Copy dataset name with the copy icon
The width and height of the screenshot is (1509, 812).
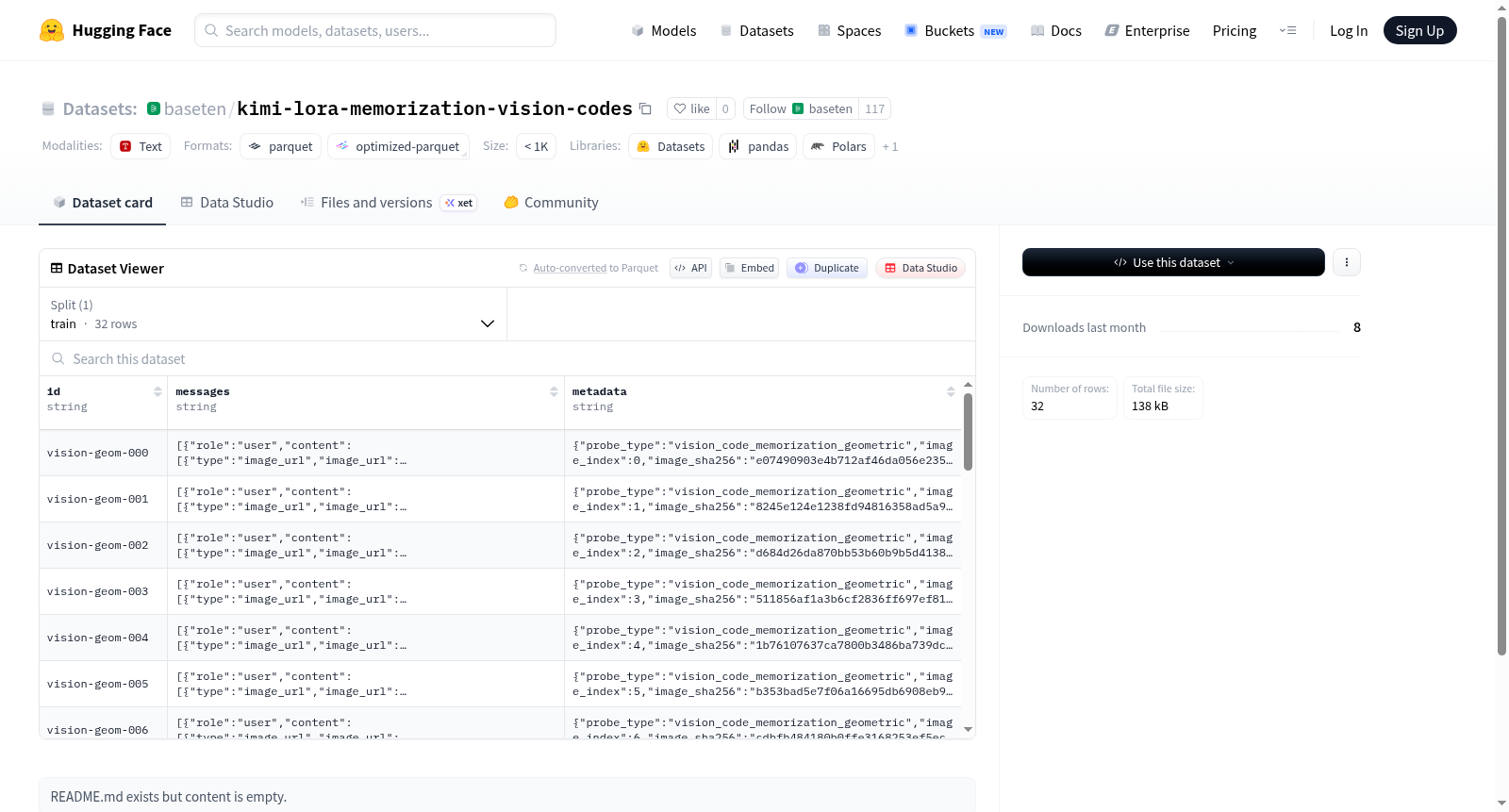coord(645,108)
